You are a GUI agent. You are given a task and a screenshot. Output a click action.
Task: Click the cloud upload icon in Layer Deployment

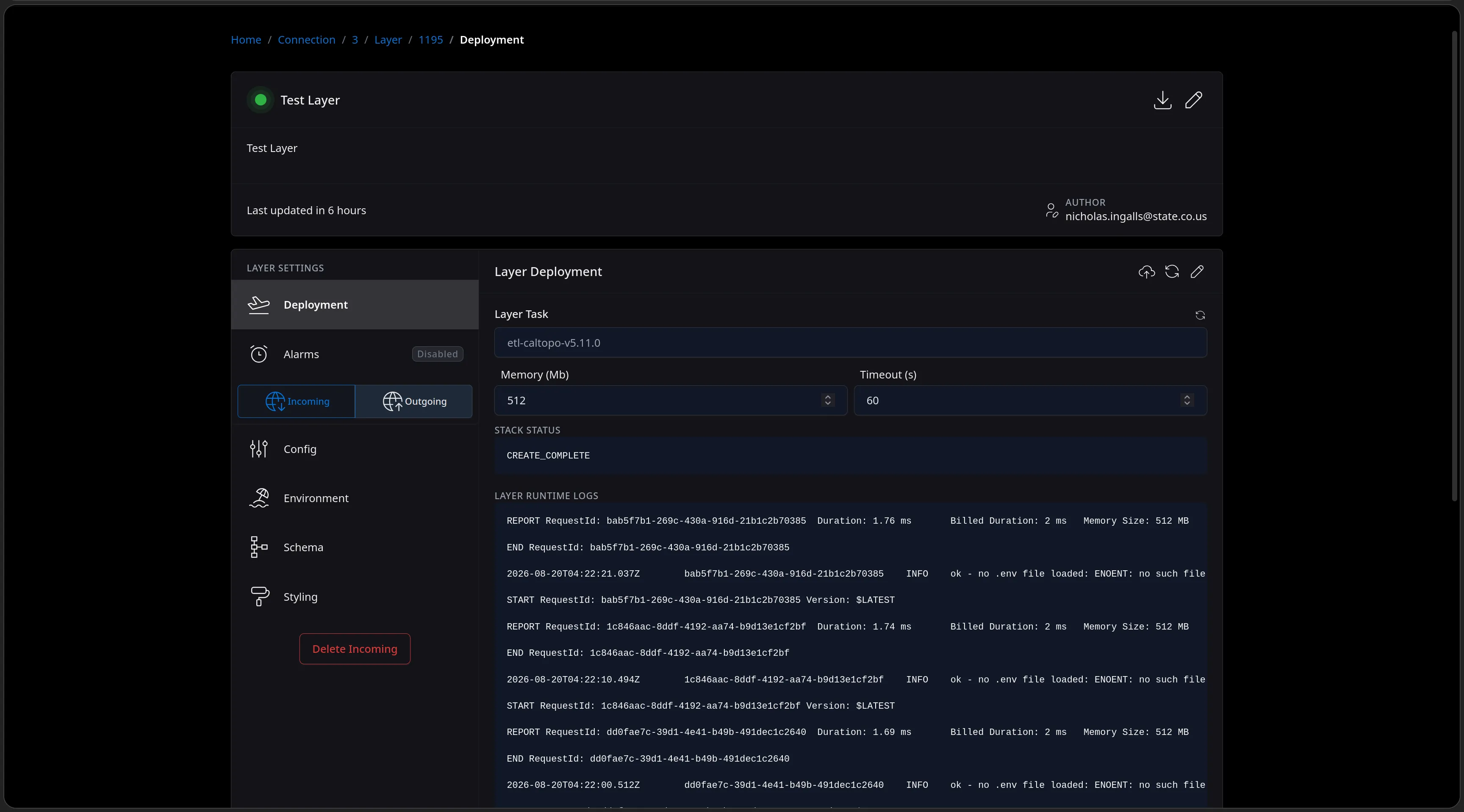tap(1146, 271)
